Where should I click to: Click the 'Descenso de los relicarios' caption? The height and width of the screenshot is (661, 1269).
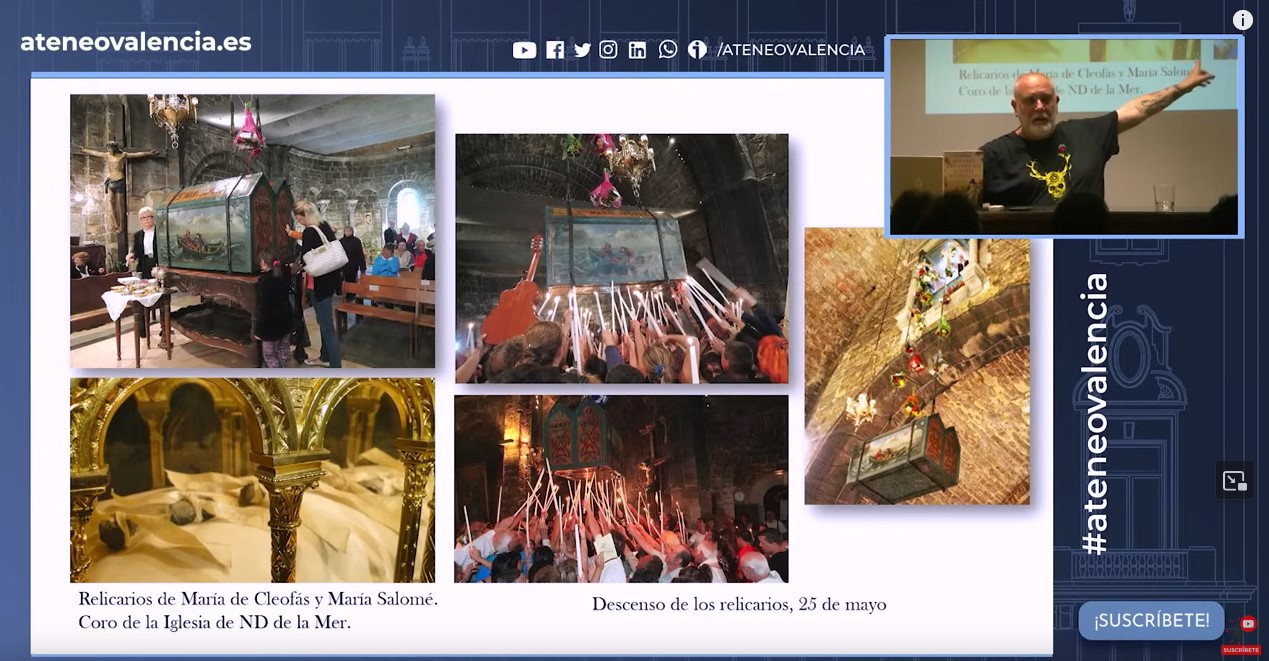tap(739, 604)
